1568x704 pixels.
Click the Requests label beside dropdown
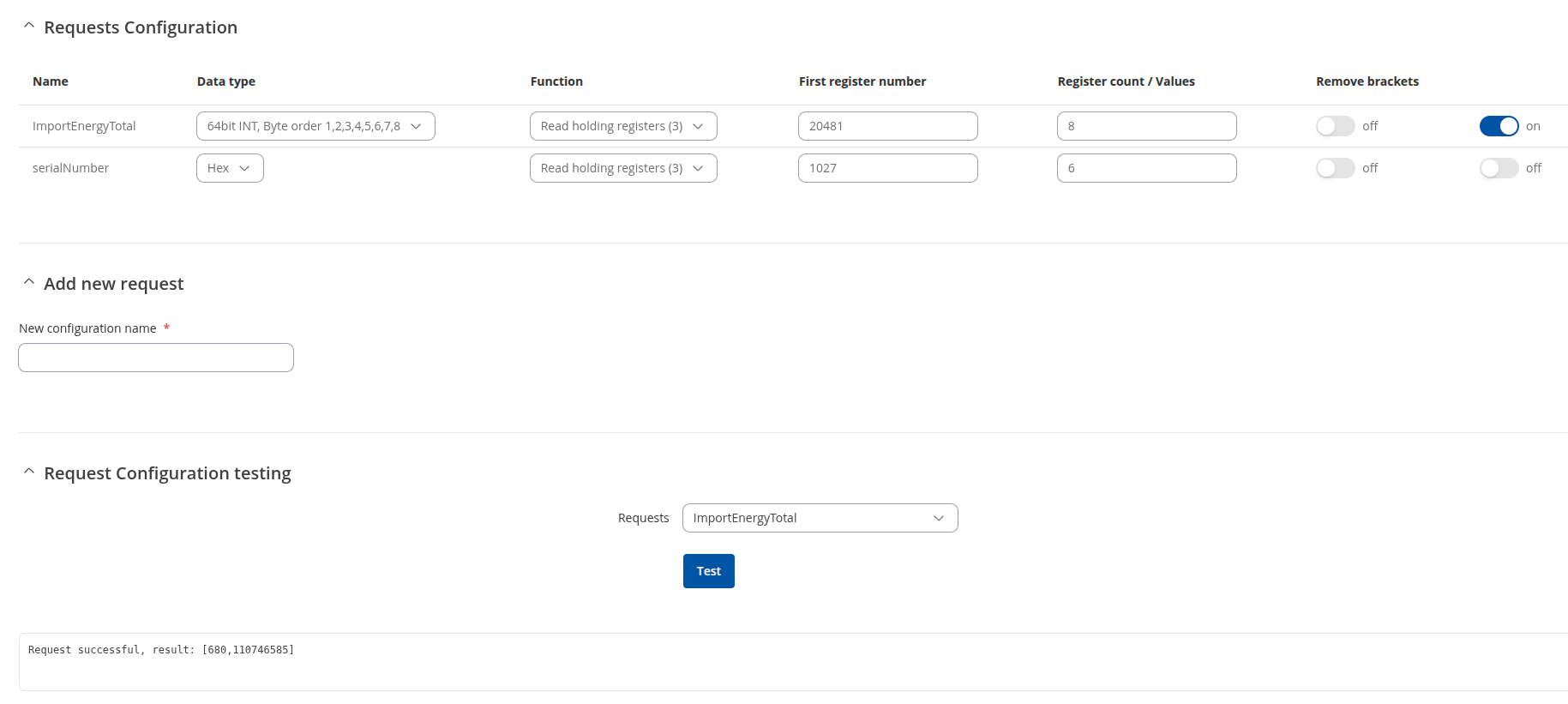pos(643,518)
